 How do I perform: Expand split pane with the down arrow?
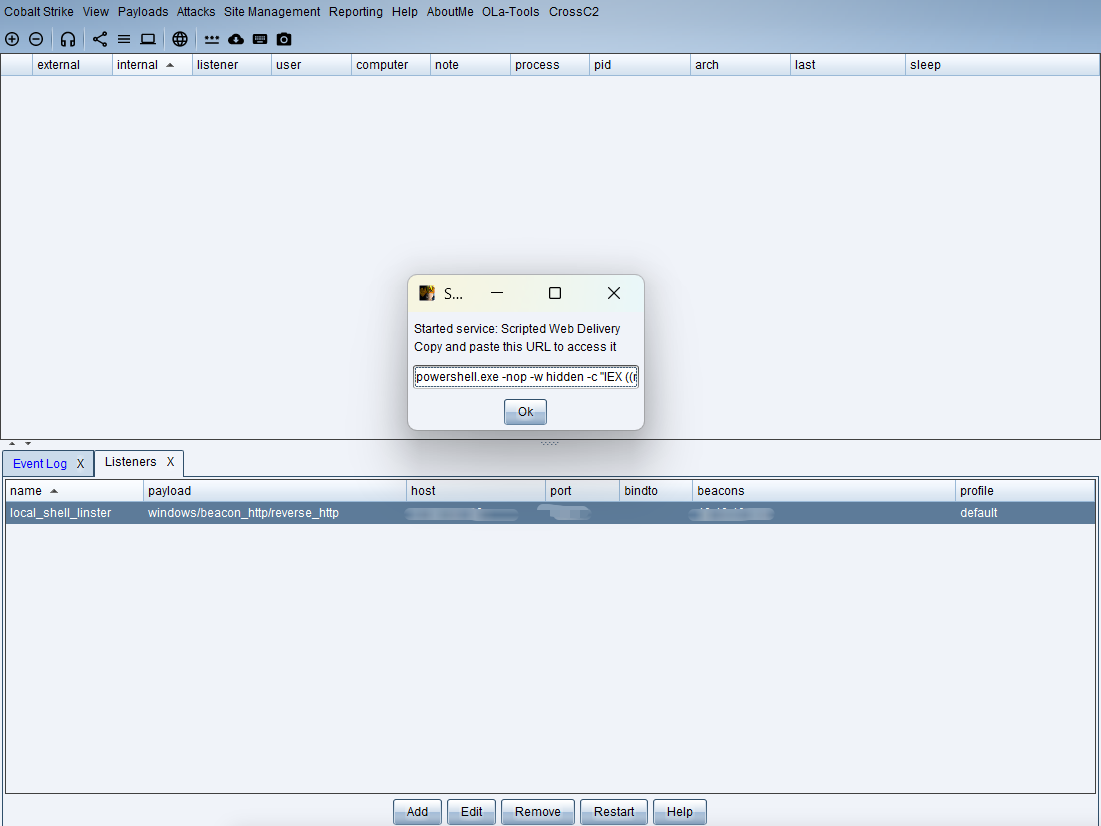(x=28, y=443)
